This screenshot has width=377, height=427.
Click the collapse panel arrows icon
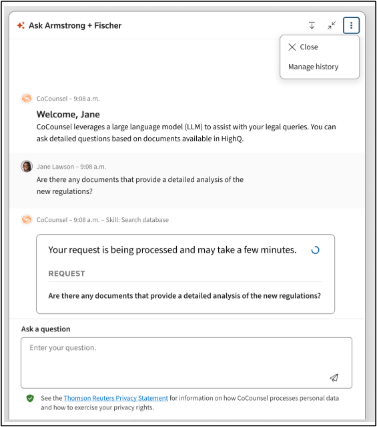pos(332,25)
